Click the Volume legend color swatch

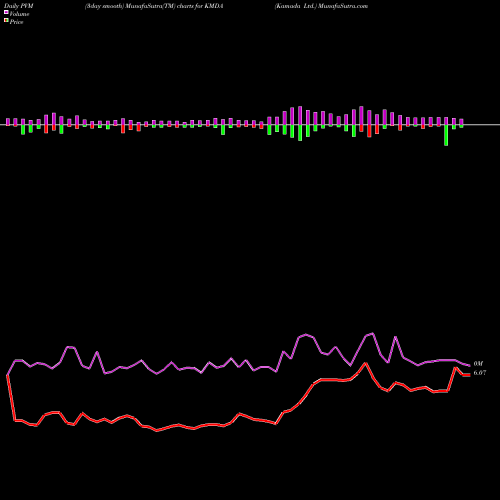coord(6,13)
